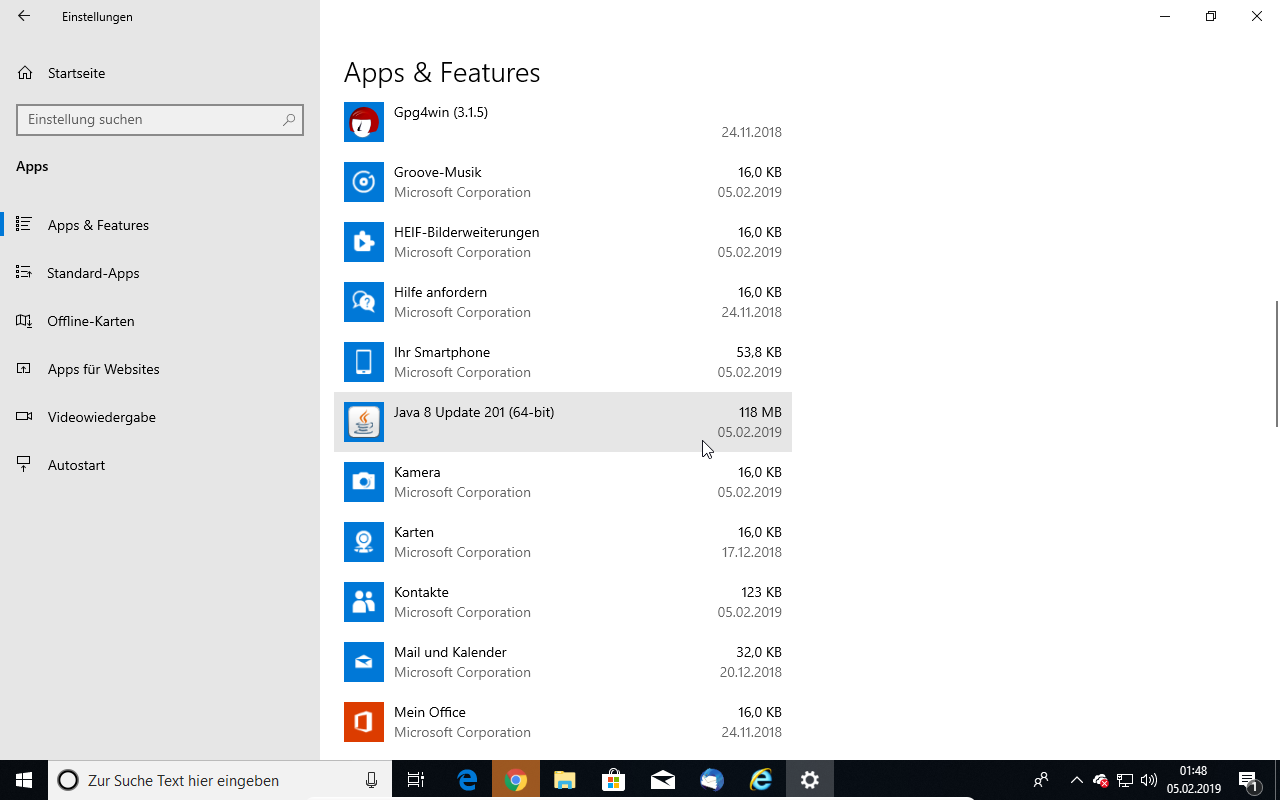1280x800 pixels.
Task: Switch to the Autostart section
Action: (76, 465)
